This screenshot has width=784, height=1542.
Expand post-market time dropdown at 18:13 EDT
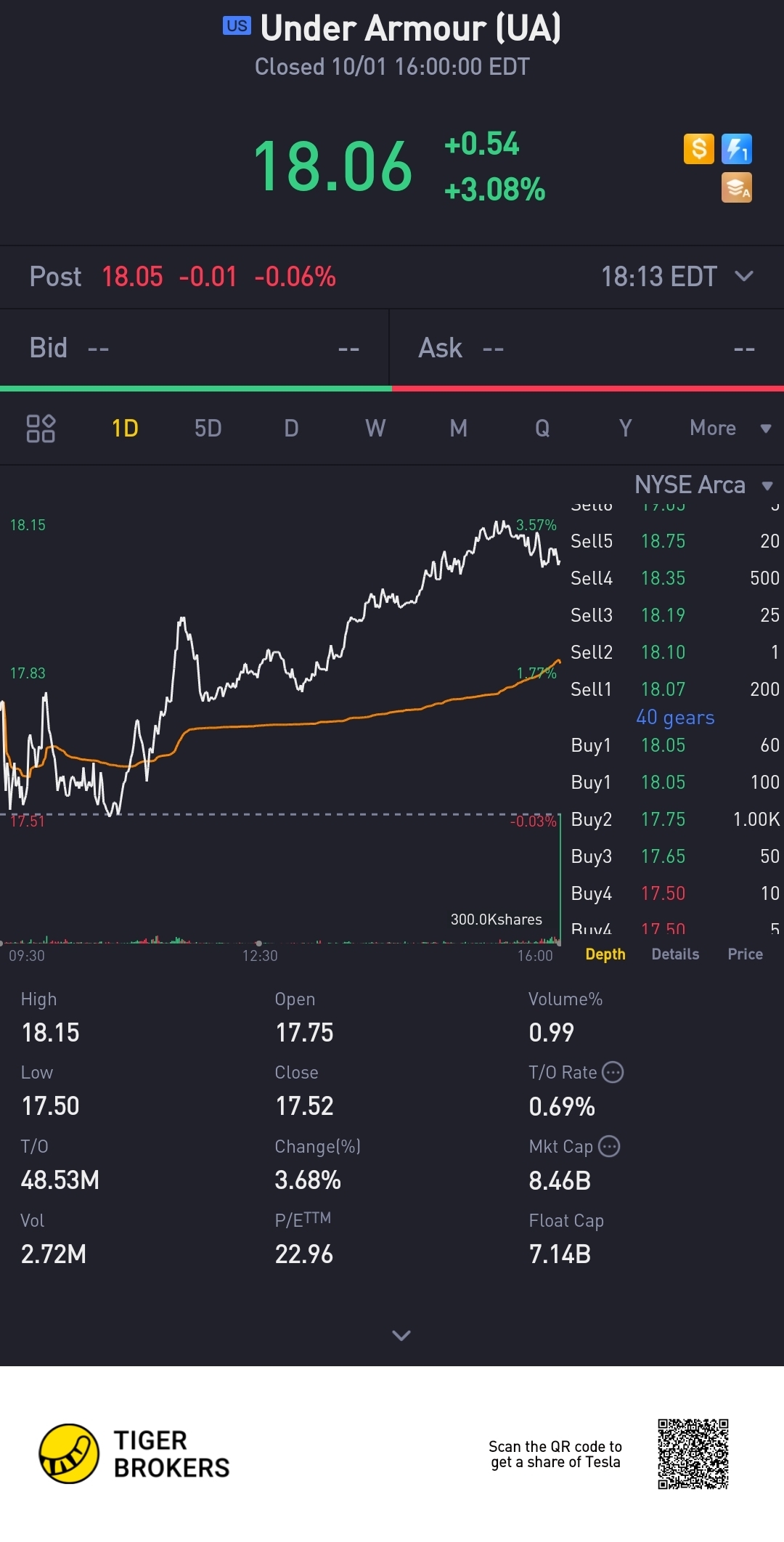677,277
